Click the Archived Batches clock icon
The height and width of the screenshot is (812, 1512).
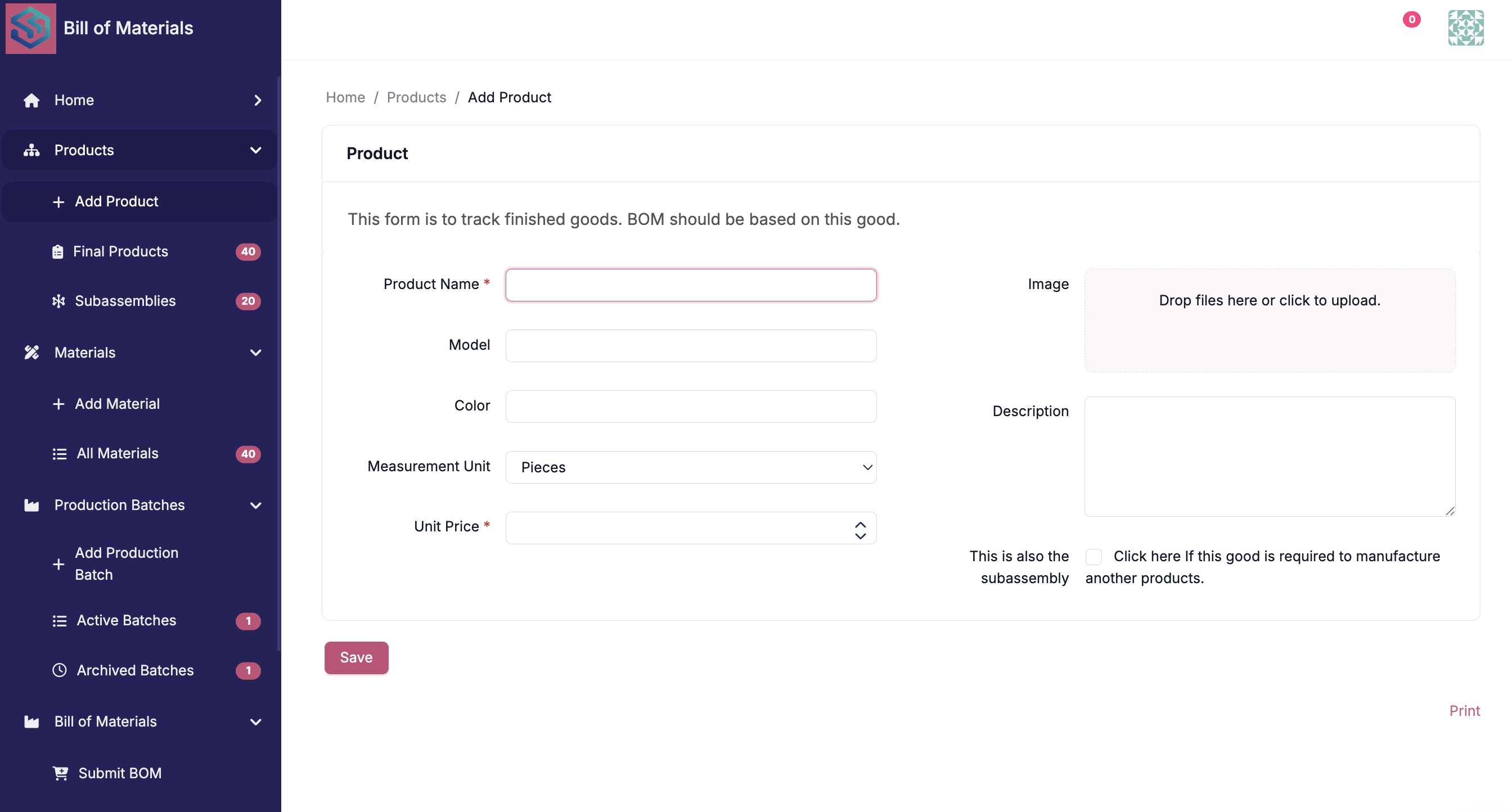tap(59, 670)
